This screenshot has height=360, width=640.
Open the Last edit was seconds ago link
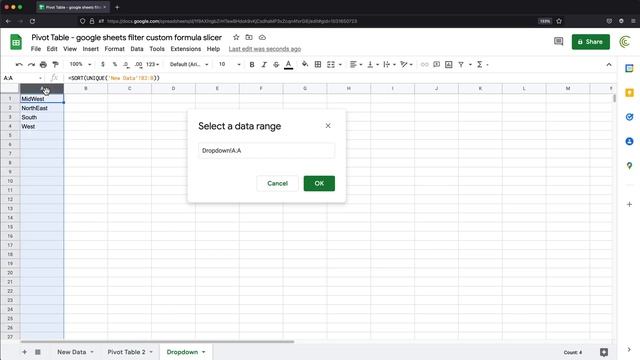click(x=264, y=49)
